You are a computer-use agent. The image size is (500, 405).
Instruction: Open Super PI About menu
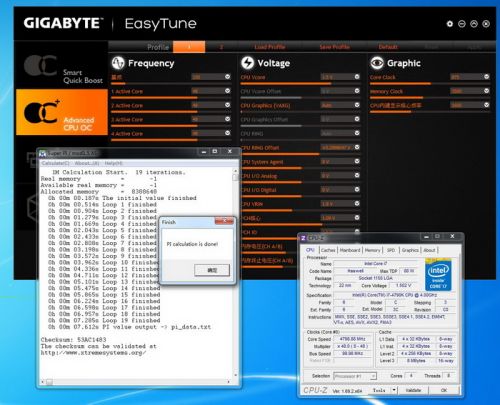[x=87, y=163]
